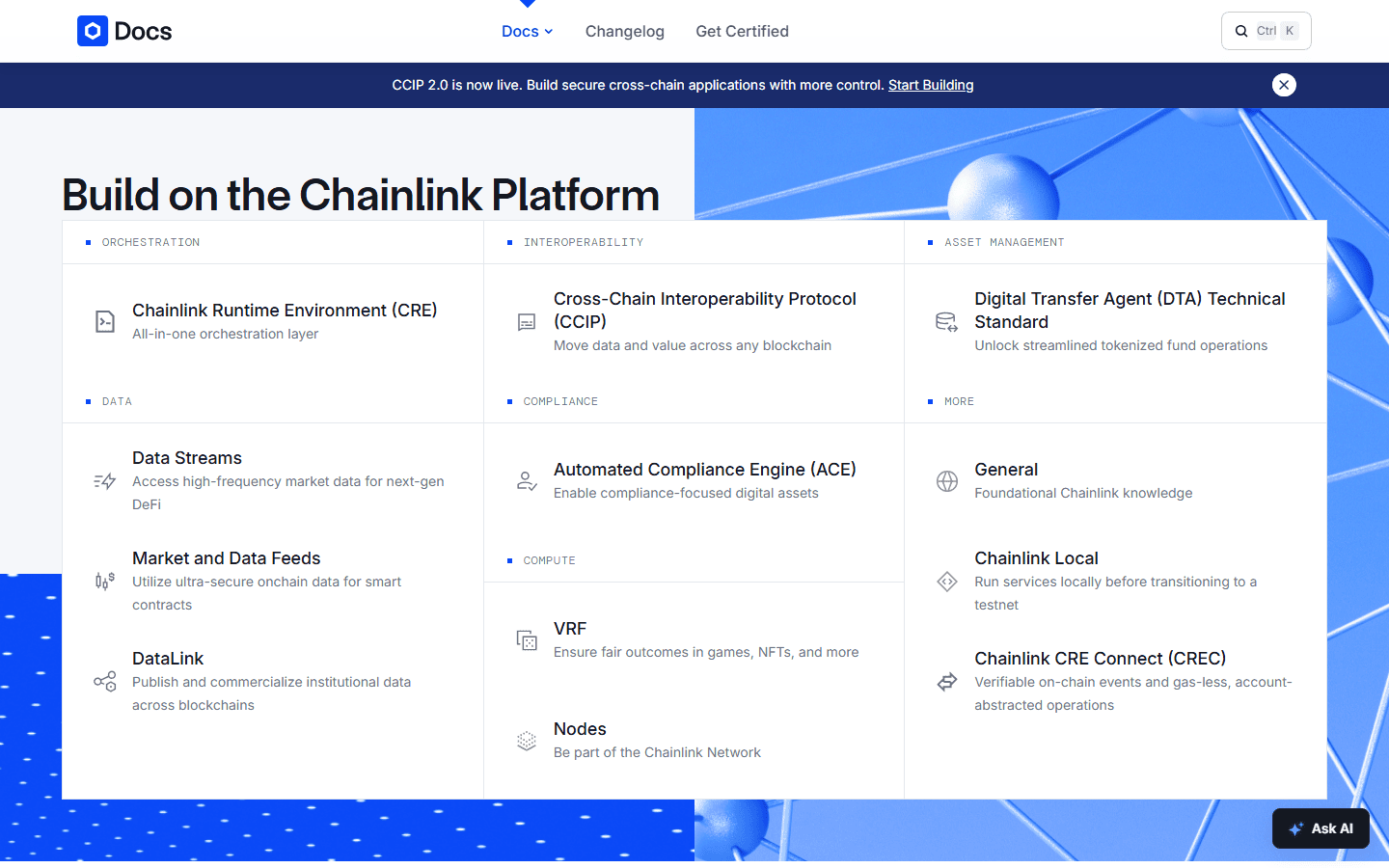
Task: Click the Nodes dotted hexagon icon
Action: [x=527, y=741]
